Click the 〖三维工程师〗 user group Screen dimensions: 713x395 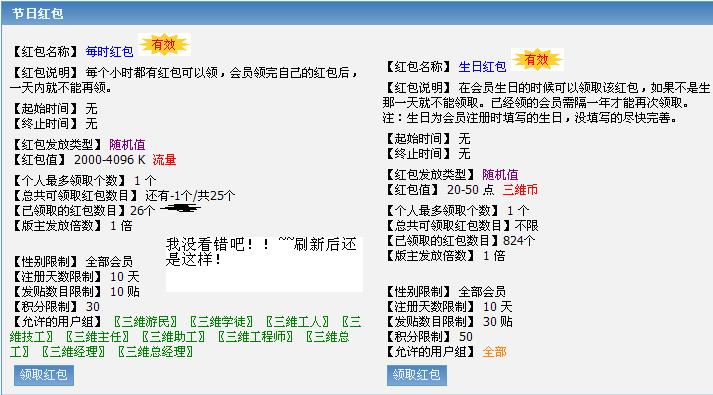(255, 337)
